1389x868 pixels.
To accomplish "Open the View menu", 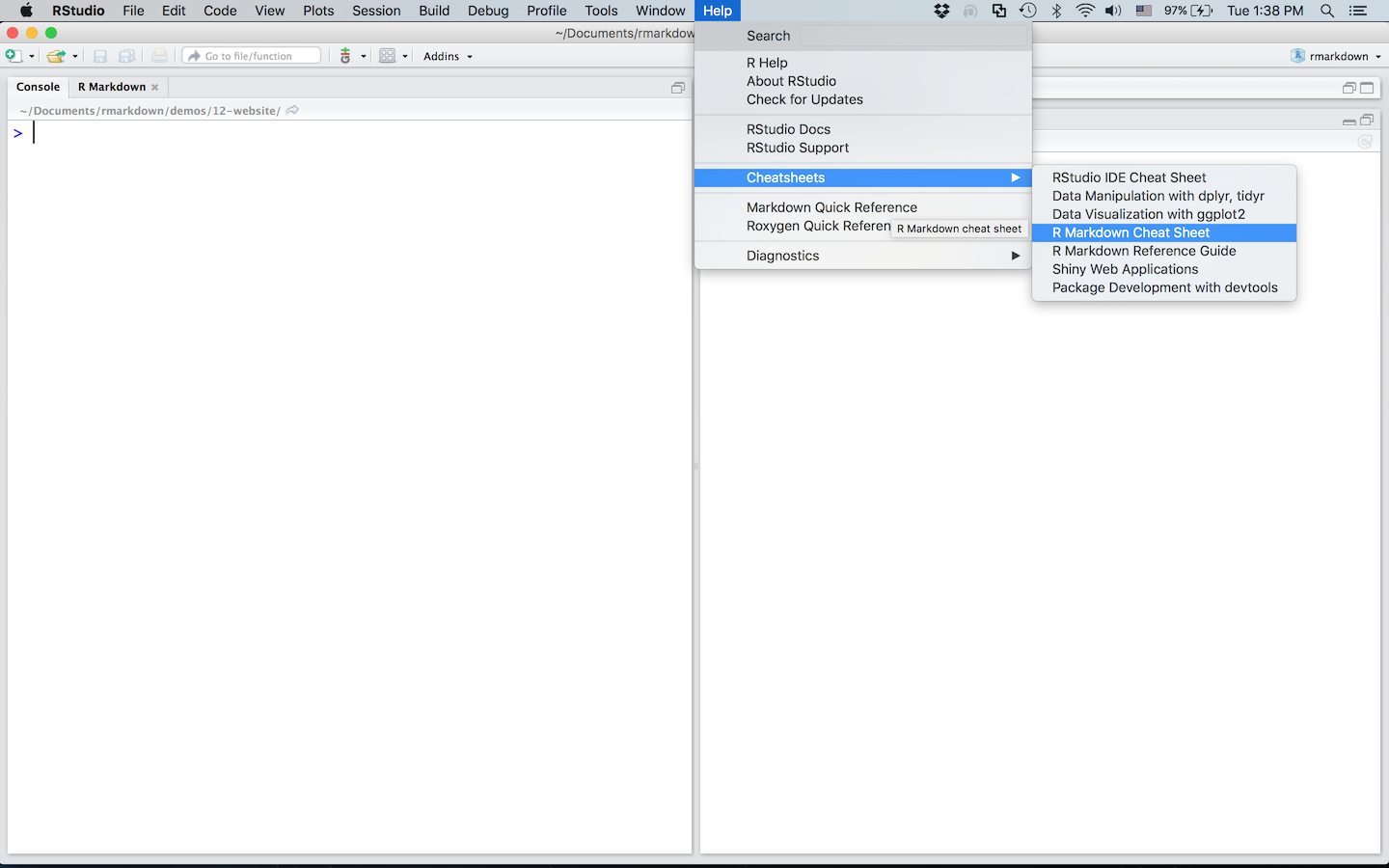I will [x=269, y=11].
